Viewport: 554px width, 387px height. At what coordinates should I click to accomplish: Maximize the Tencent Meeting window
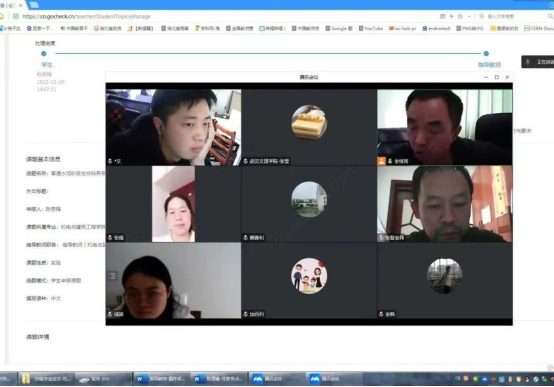(x=496, y=77)
